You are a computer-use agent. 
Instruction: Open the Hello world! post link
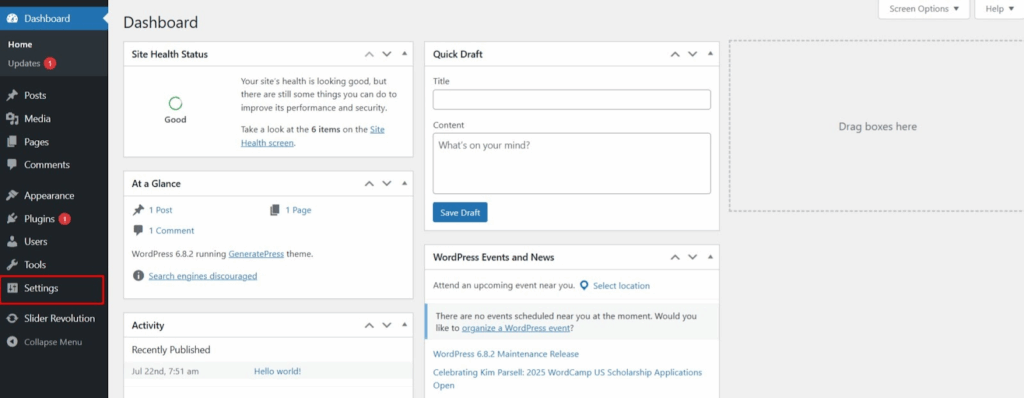(278, 371)
